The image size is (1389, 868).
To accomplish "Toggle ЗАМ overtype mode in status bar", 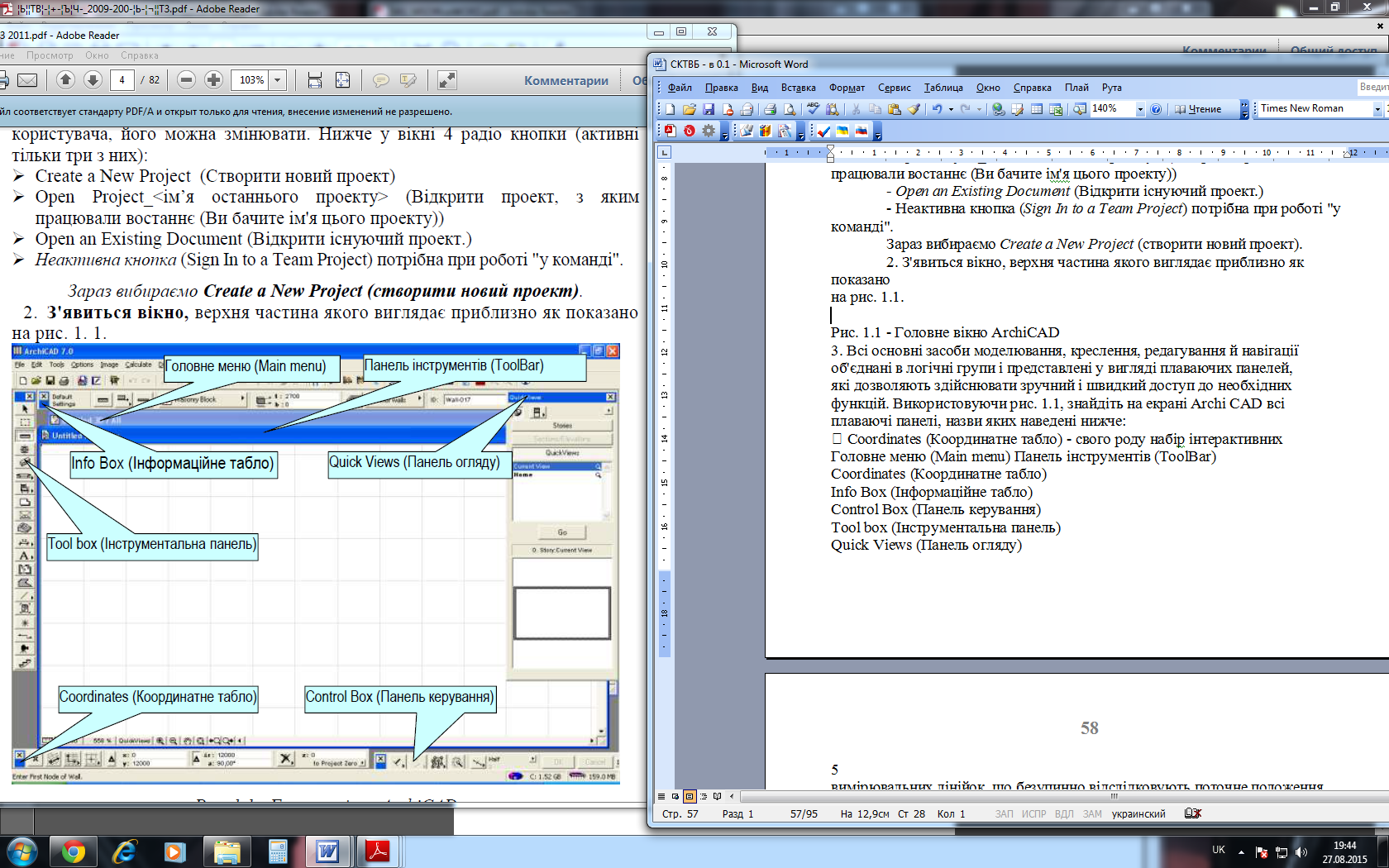I will pyautogui.click(x=1092, y=814).
